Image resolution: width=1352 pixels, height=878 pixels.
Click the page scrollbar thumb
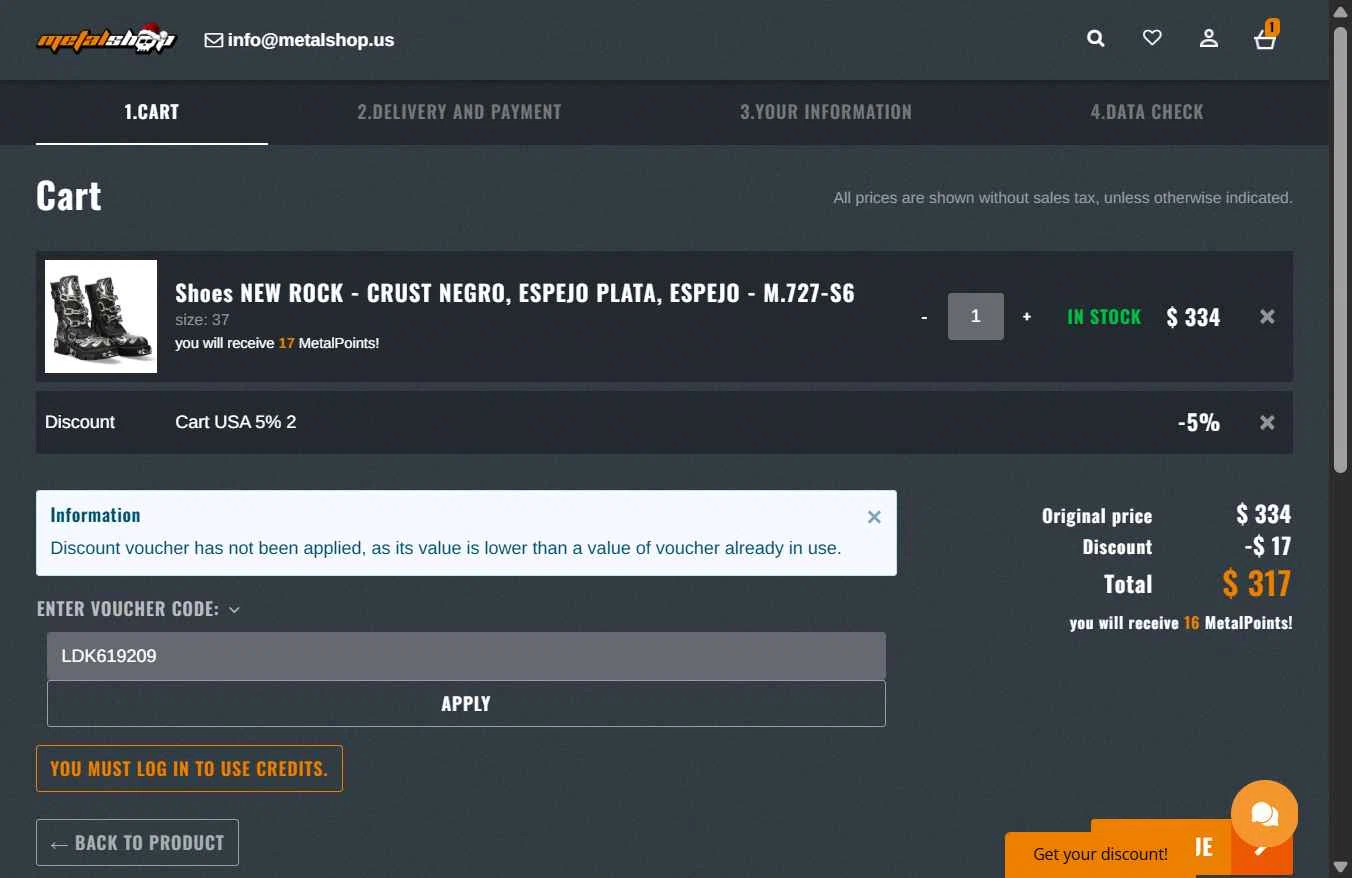pos(1341,248)
